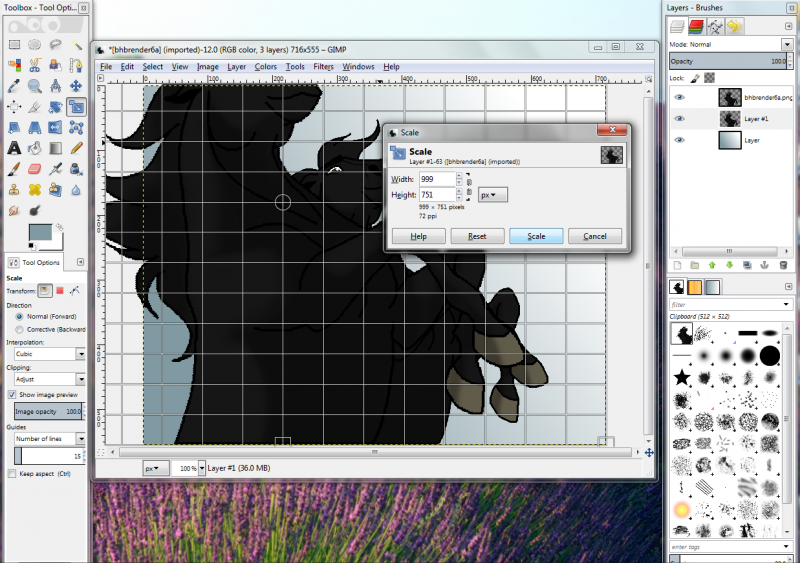800x563 pixels.
Task: Select the Bucket Fill tool
Action: 35,148
